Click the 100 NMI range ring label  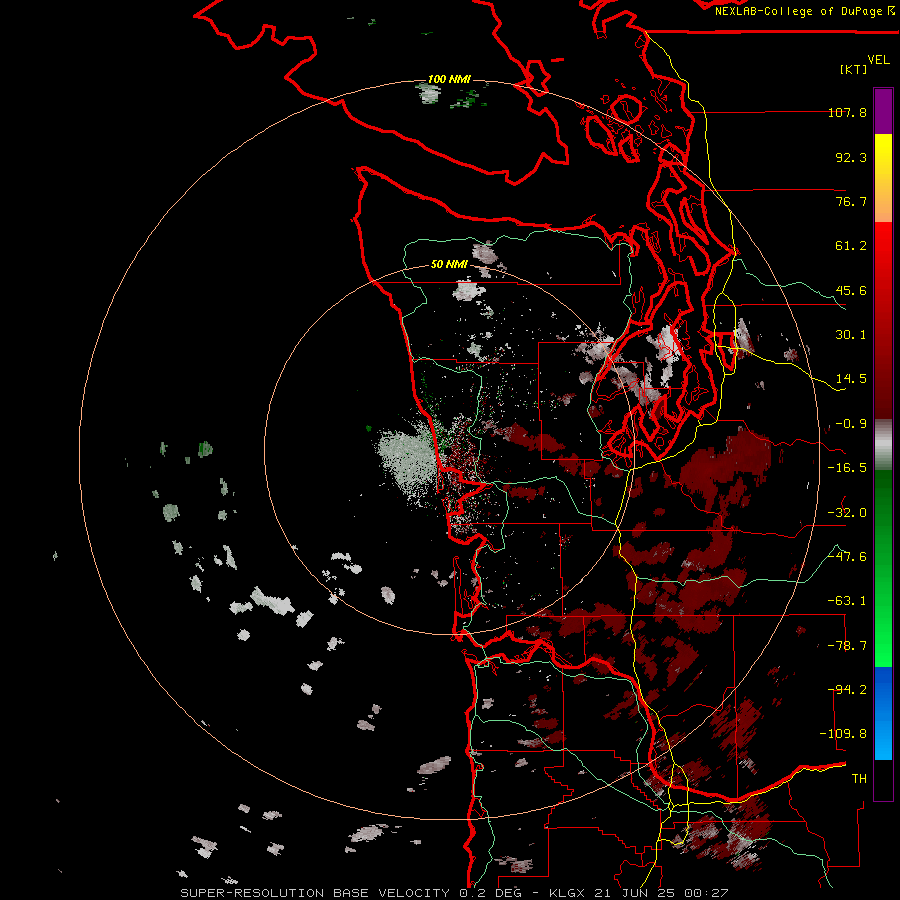pos(449,79)
